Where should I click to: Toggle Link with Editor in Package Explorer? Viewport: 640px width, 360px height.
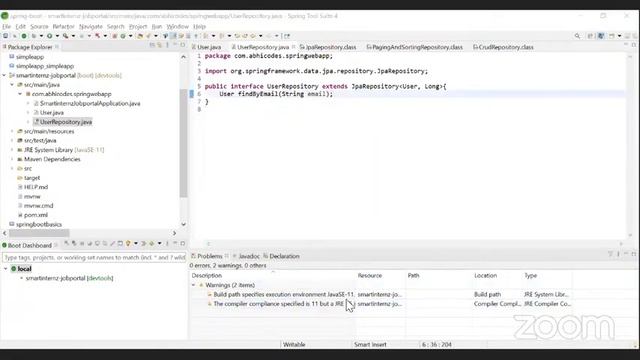click(x=160, y=46)
